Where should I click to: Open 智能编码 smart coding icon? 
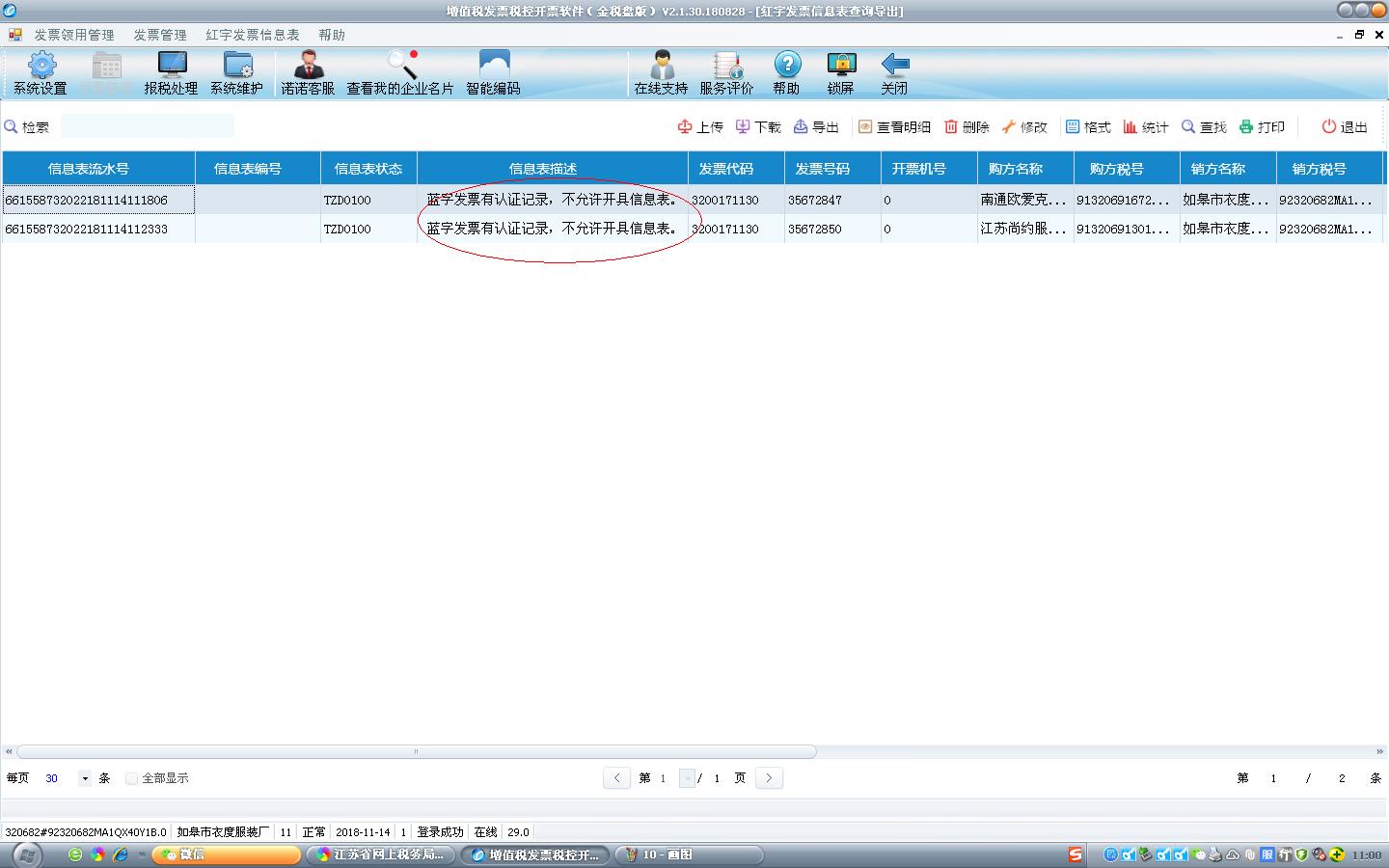tap(493, 72)
